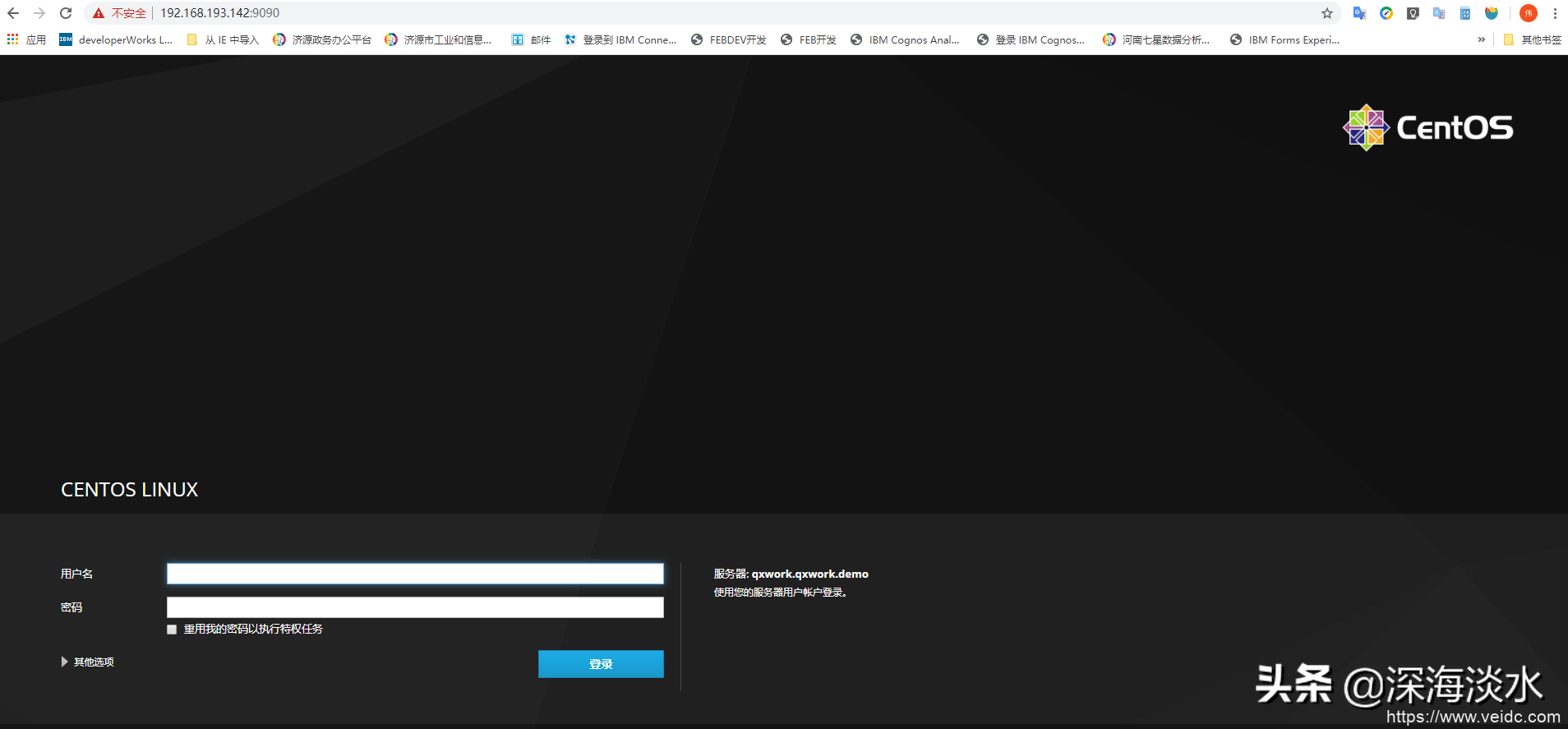The image size is (1568, 729).
Task: Open the 登录到 IBM Conne... bookmark
Action: coord(620,39)
